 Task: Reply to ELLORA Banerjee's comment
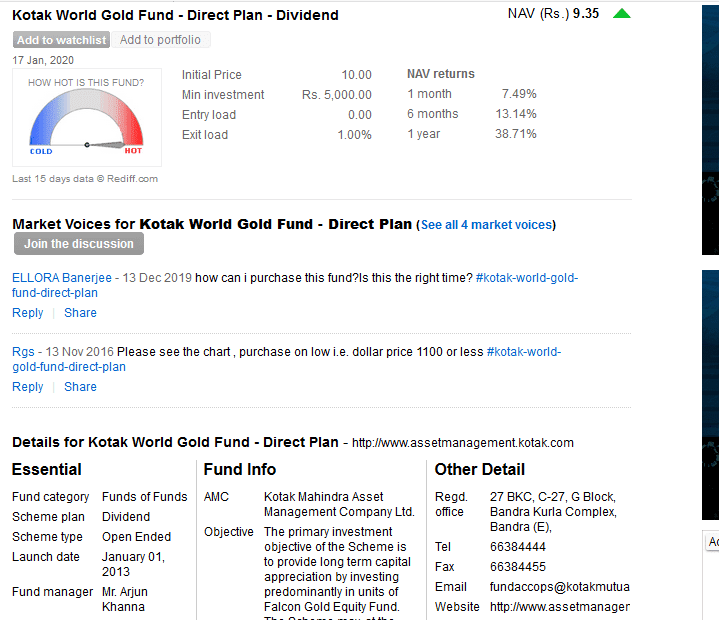coord(28,313)
